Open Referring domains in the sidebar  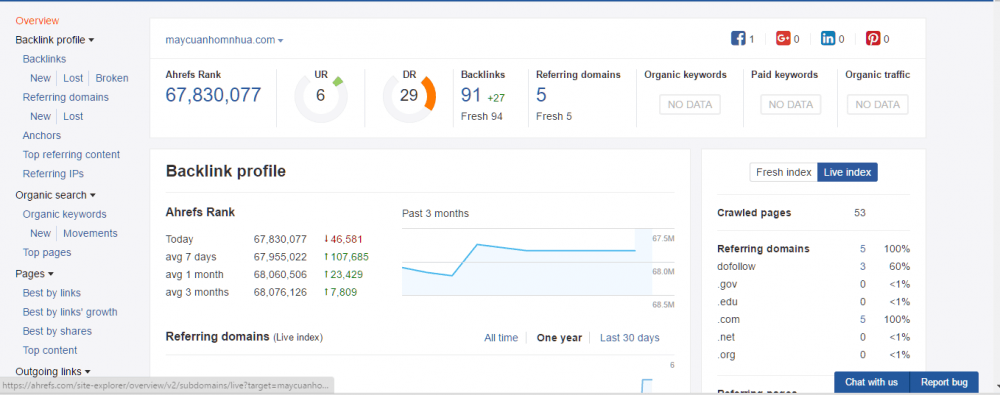tap(66, 97)
